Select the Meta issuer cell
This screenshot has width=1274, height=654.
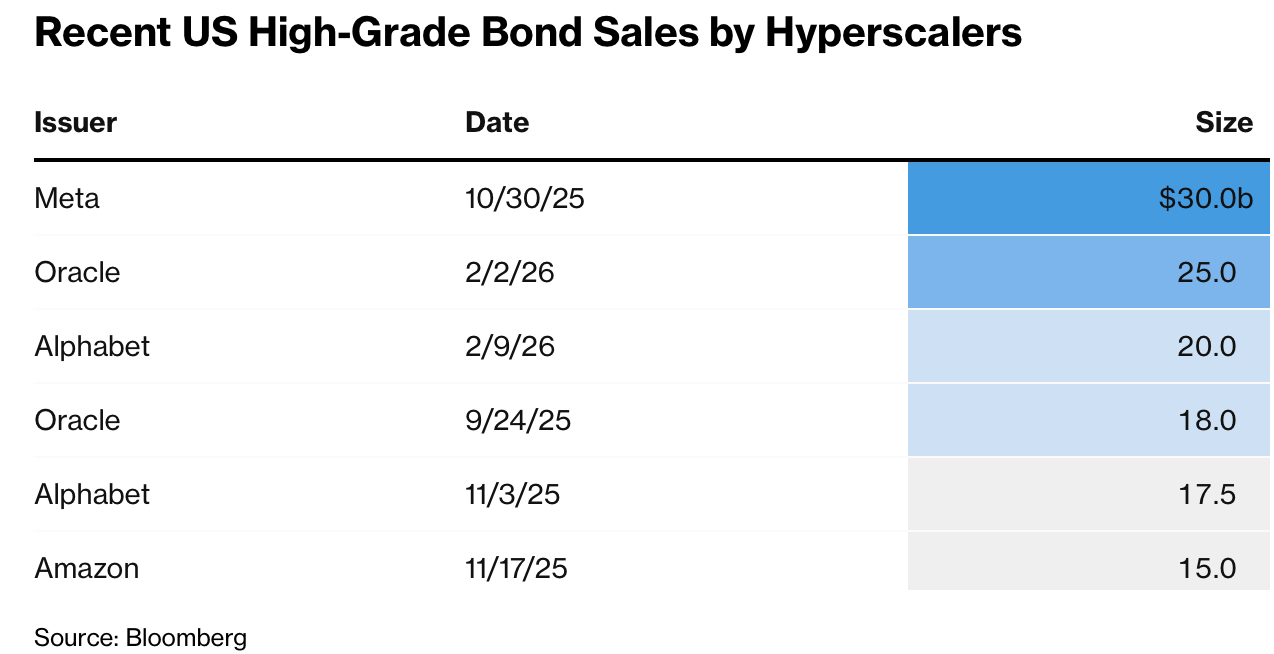point(67,198)
